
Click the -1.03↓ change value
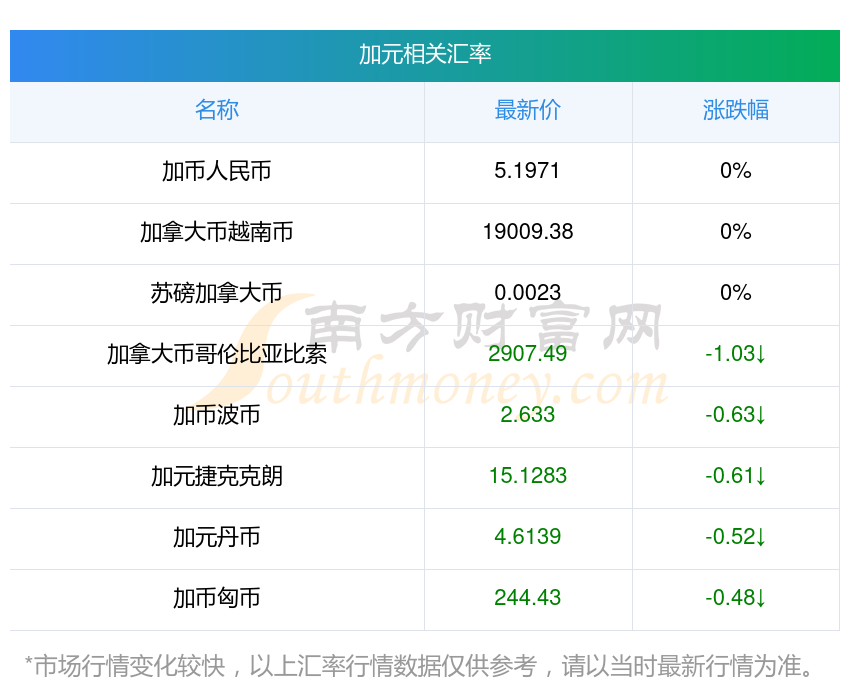(x=736, y=354)
